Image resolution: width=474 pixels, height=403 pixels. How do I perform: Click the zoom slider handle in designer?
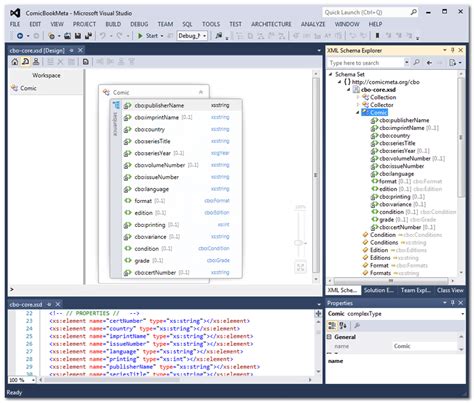298,242
